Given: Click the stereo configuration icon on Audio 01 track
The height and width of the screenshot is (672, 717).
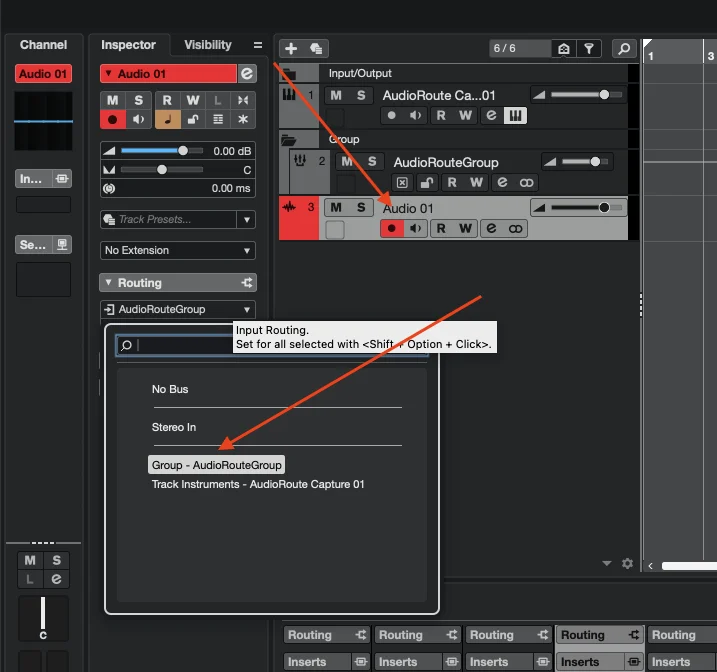Looking at the screenshot, I should pos(515,229).
